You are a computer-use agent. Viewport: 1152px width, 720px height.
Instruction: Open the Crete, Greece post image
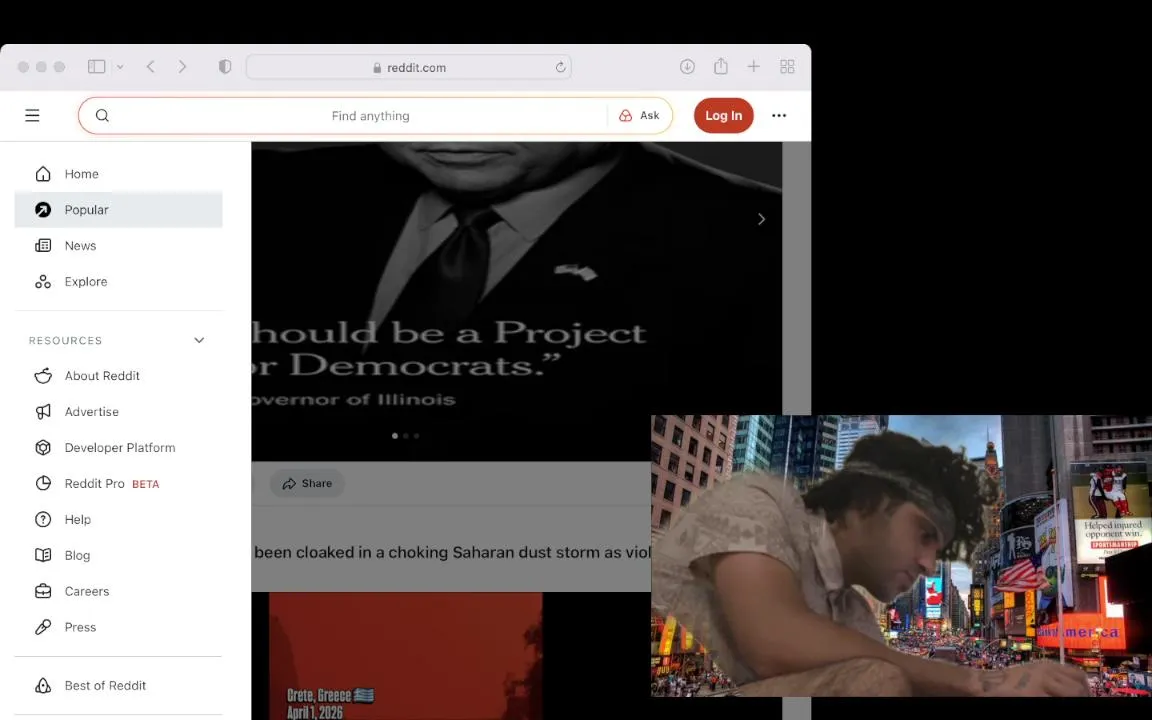tap(406, 657)
